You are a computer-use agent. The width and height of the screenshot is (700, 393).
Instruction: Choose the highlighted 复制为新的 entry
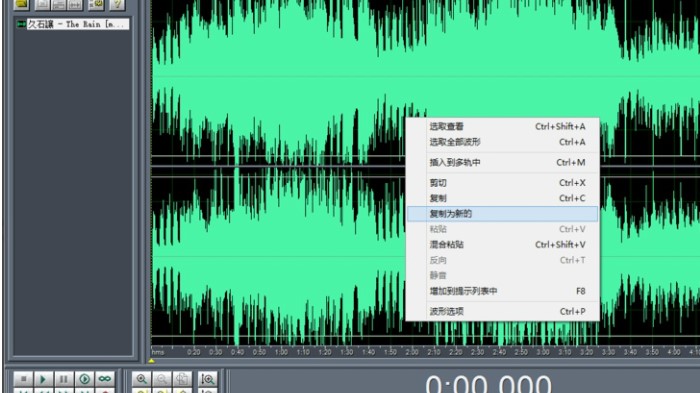click(x=503, y=214)
